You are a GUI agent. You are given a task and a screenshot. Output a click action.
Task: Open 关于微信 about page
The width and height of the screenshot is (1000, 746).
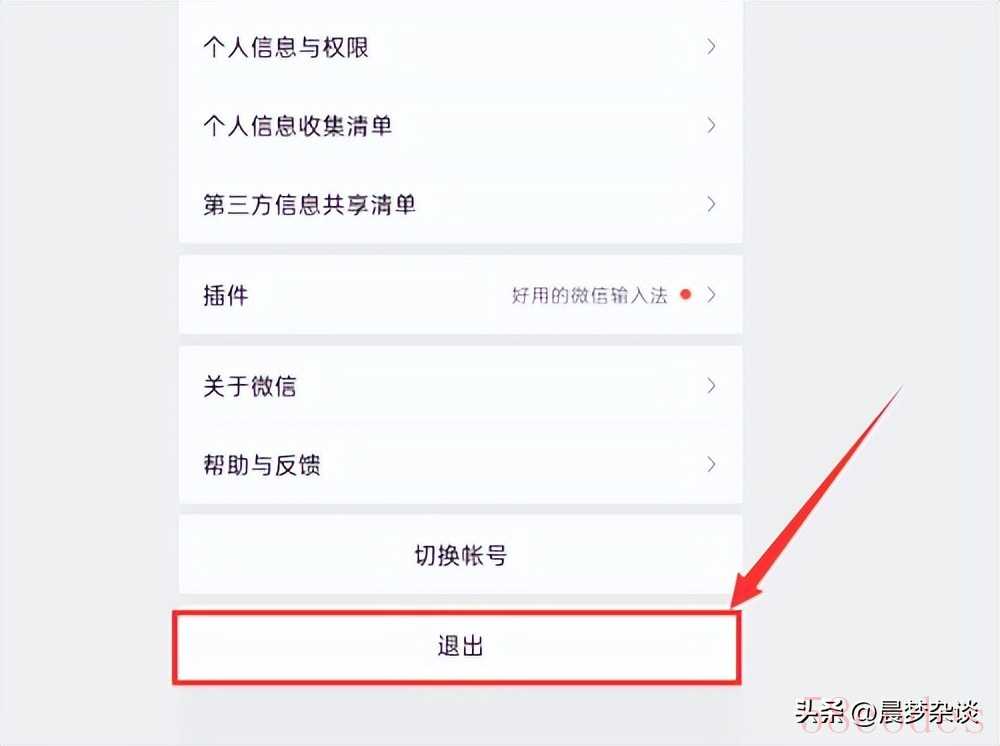click(x=460, y=386)
